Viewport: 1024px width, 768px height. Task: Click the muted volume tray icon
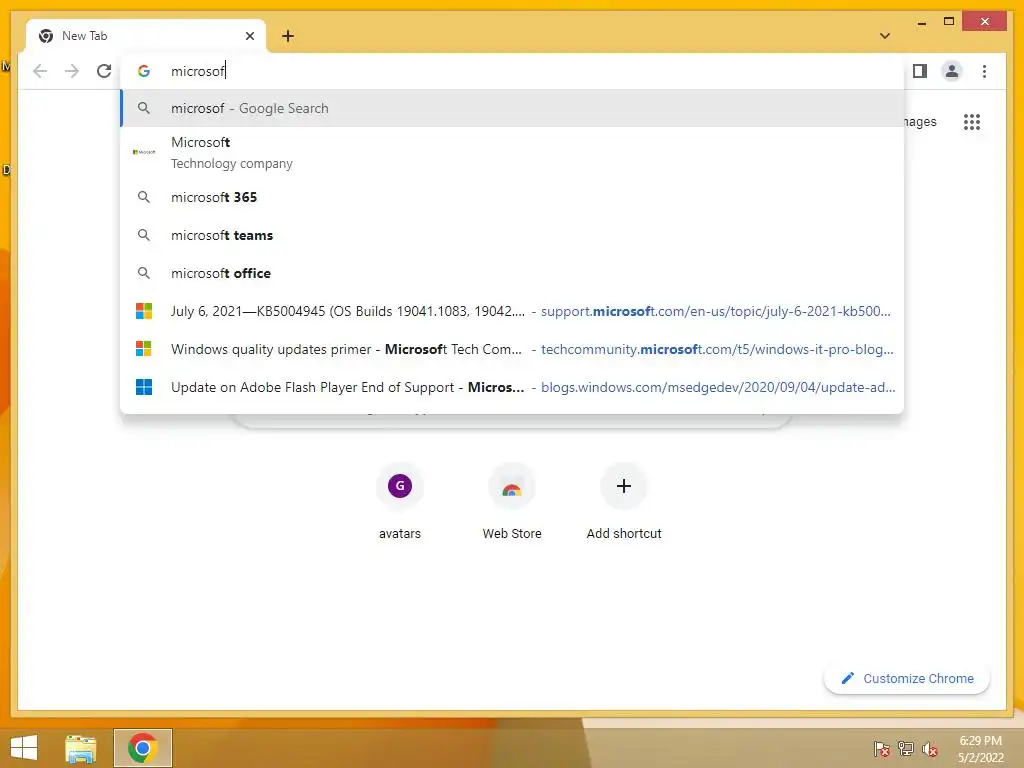[930, 749]
